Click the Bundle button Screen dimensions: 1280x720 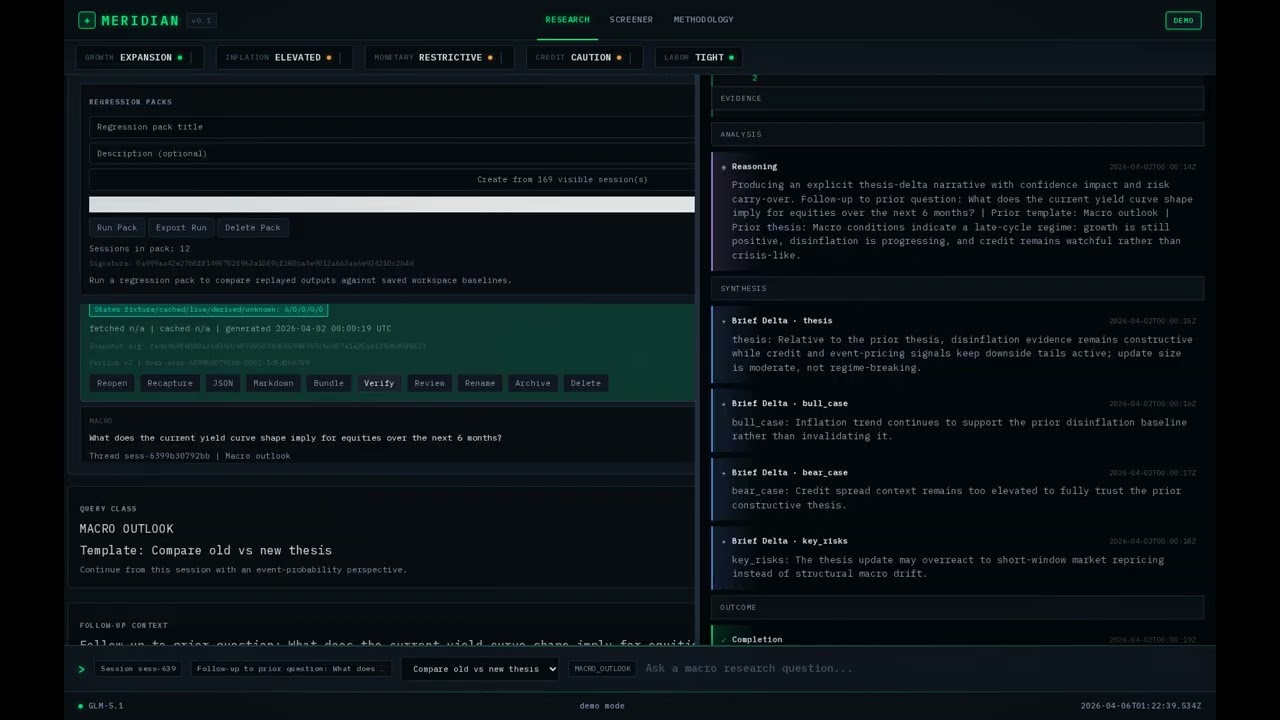click(x=328, y=383)
